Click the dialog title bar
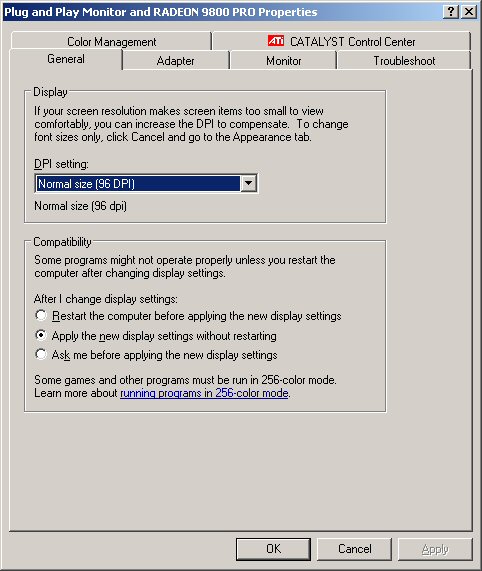 click(222, 12)
